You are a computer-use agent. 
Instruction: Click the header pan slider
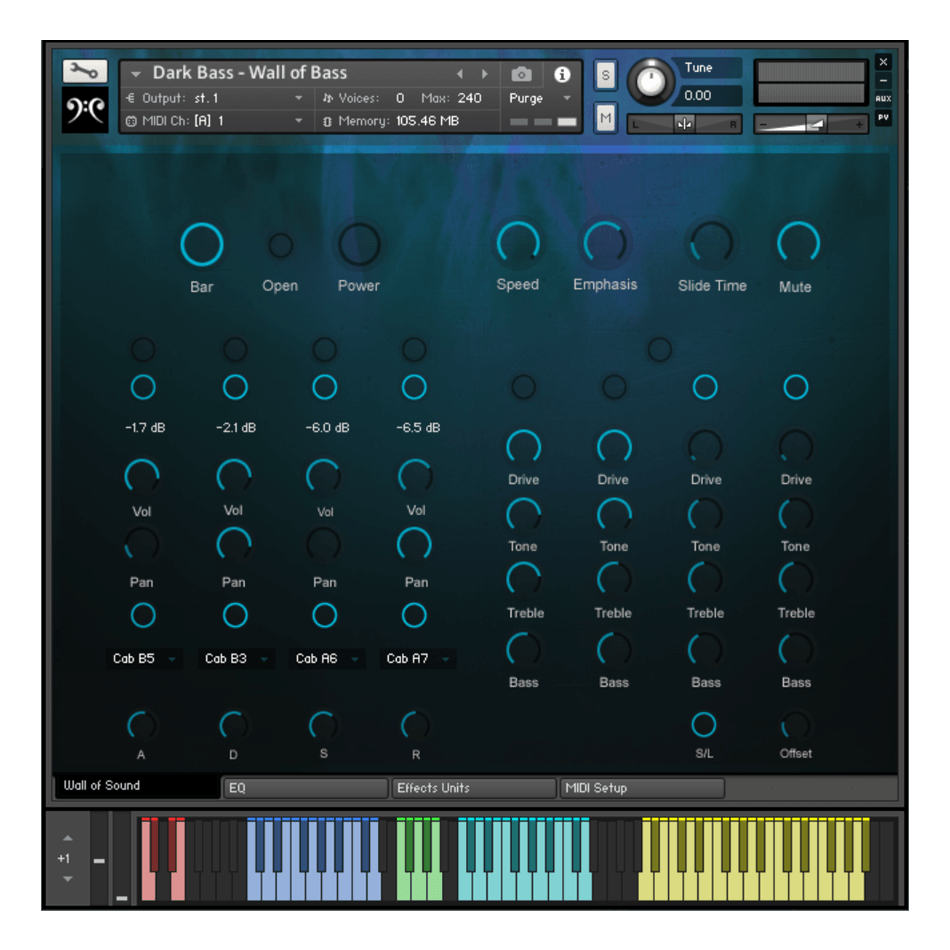684,124
